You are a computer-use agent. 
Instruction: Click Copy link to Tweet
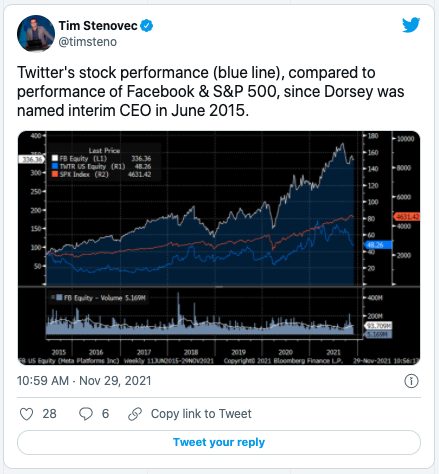coord(201,414)
